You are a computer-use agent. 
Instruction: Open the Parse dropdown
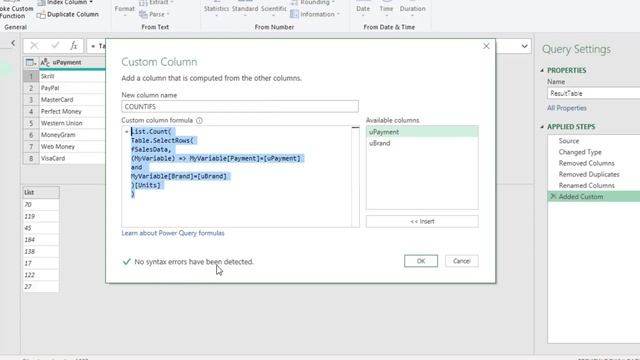154,14
